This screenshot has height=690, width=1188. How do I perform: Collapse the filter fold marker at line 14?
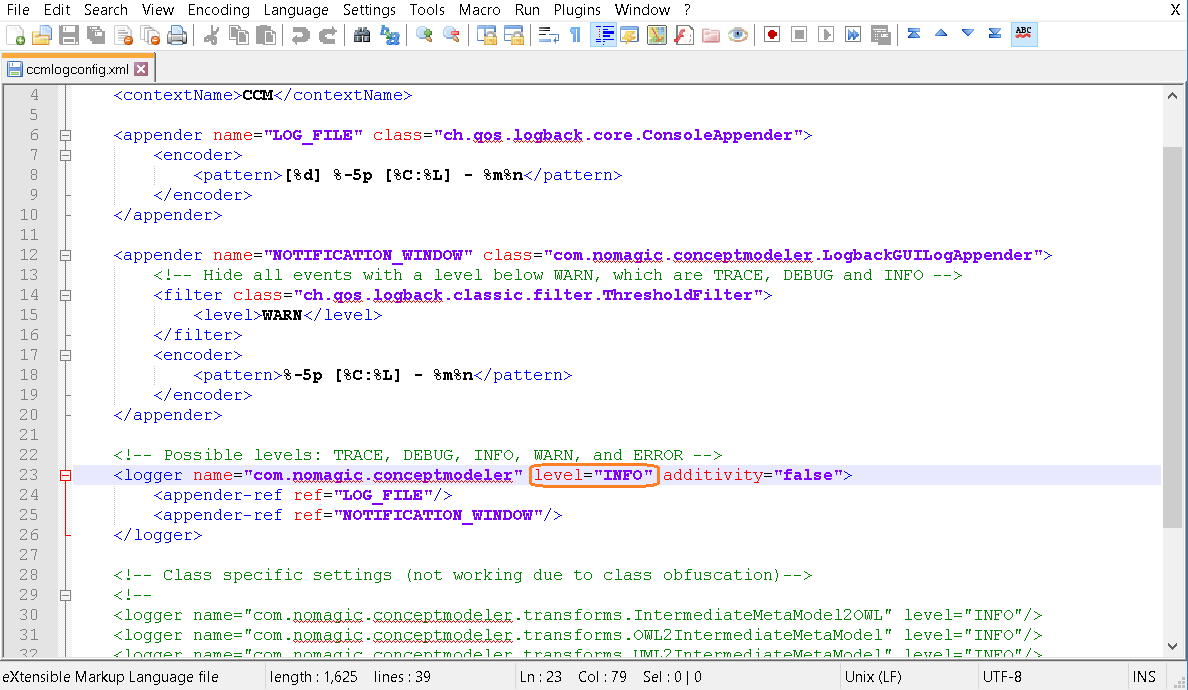[65, 295]
